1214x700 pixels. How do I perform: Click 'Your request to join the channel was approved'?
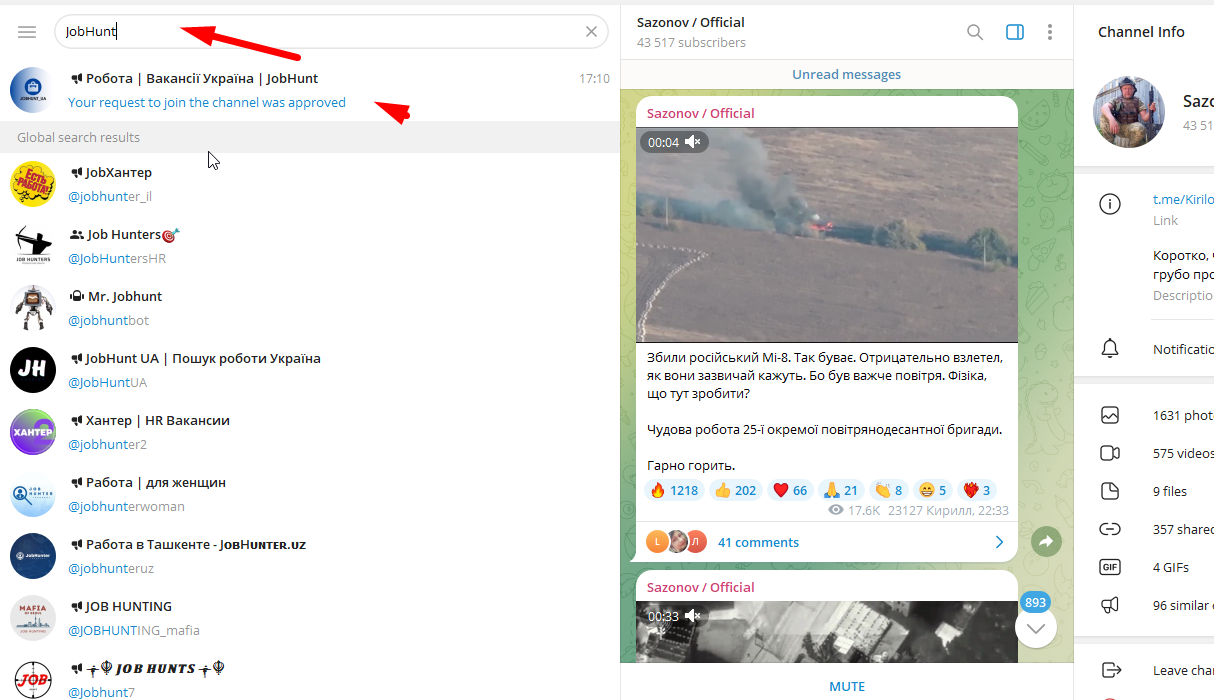tap(207, 102)
